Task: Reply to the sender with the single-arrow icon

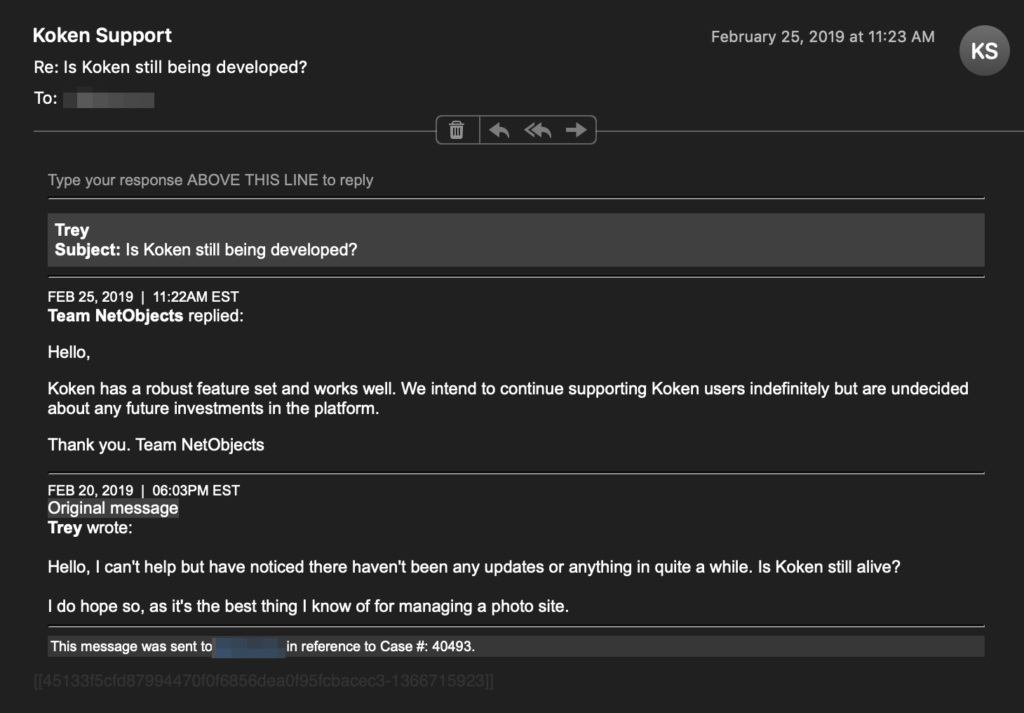Action: [x=500, y=130]
